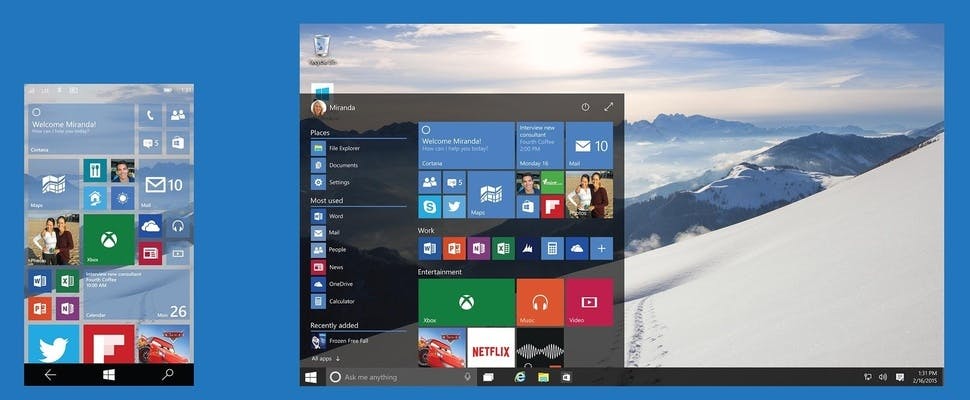Tap the green Xbox tile on the phone

point(109,239)
